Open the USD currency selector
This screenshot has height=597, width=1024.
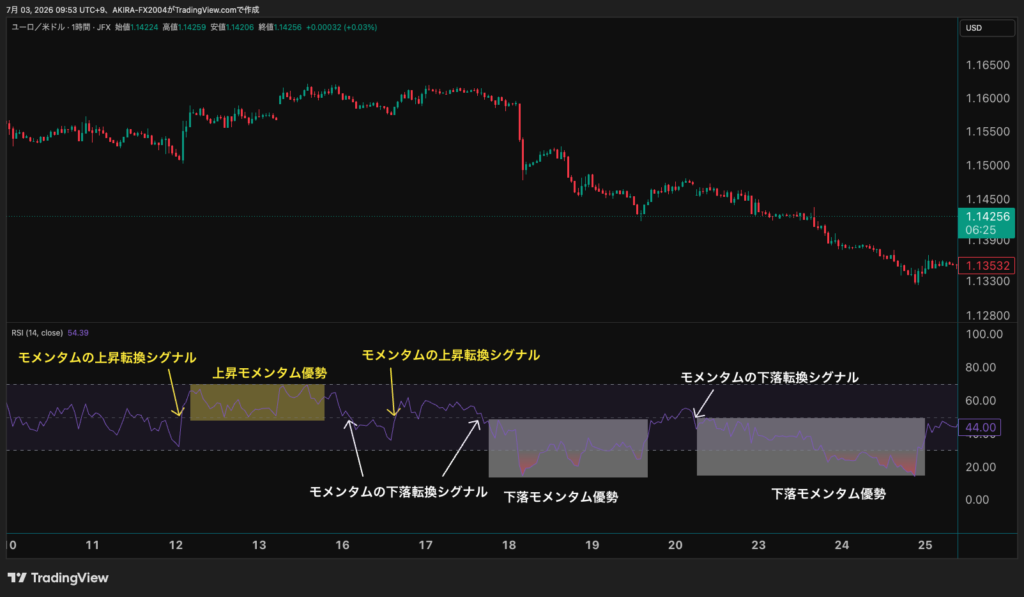(x=987, y=28)
